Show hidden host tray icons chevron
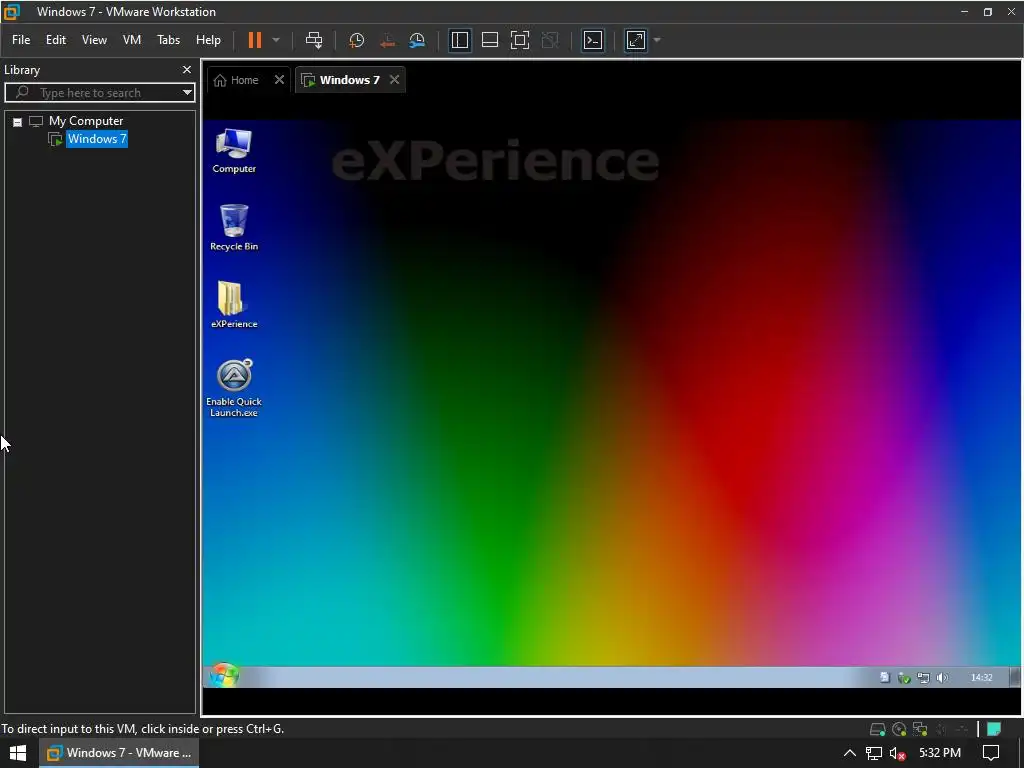Viewport: 1024px width, 768px height. [850, 753]
